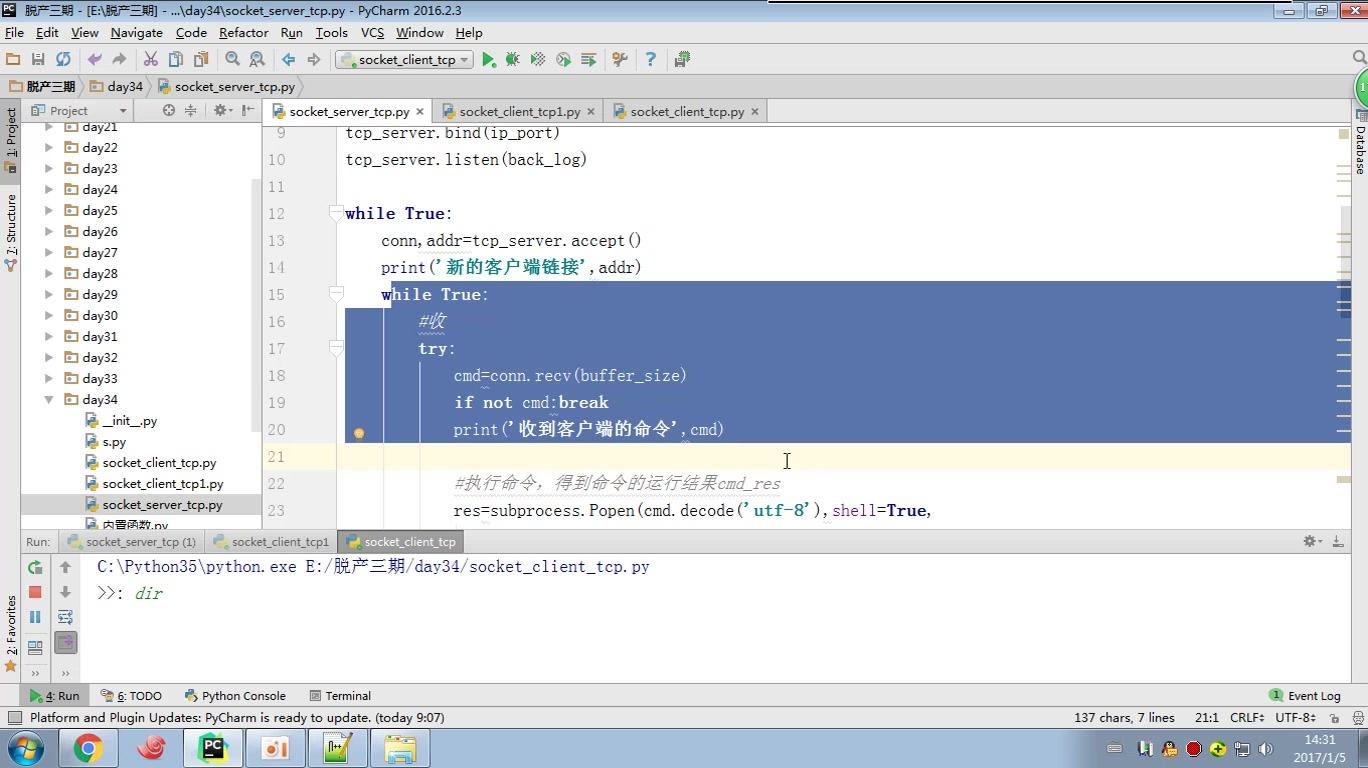
Task: Rerun the program in the Run panel
Action: 35,566
